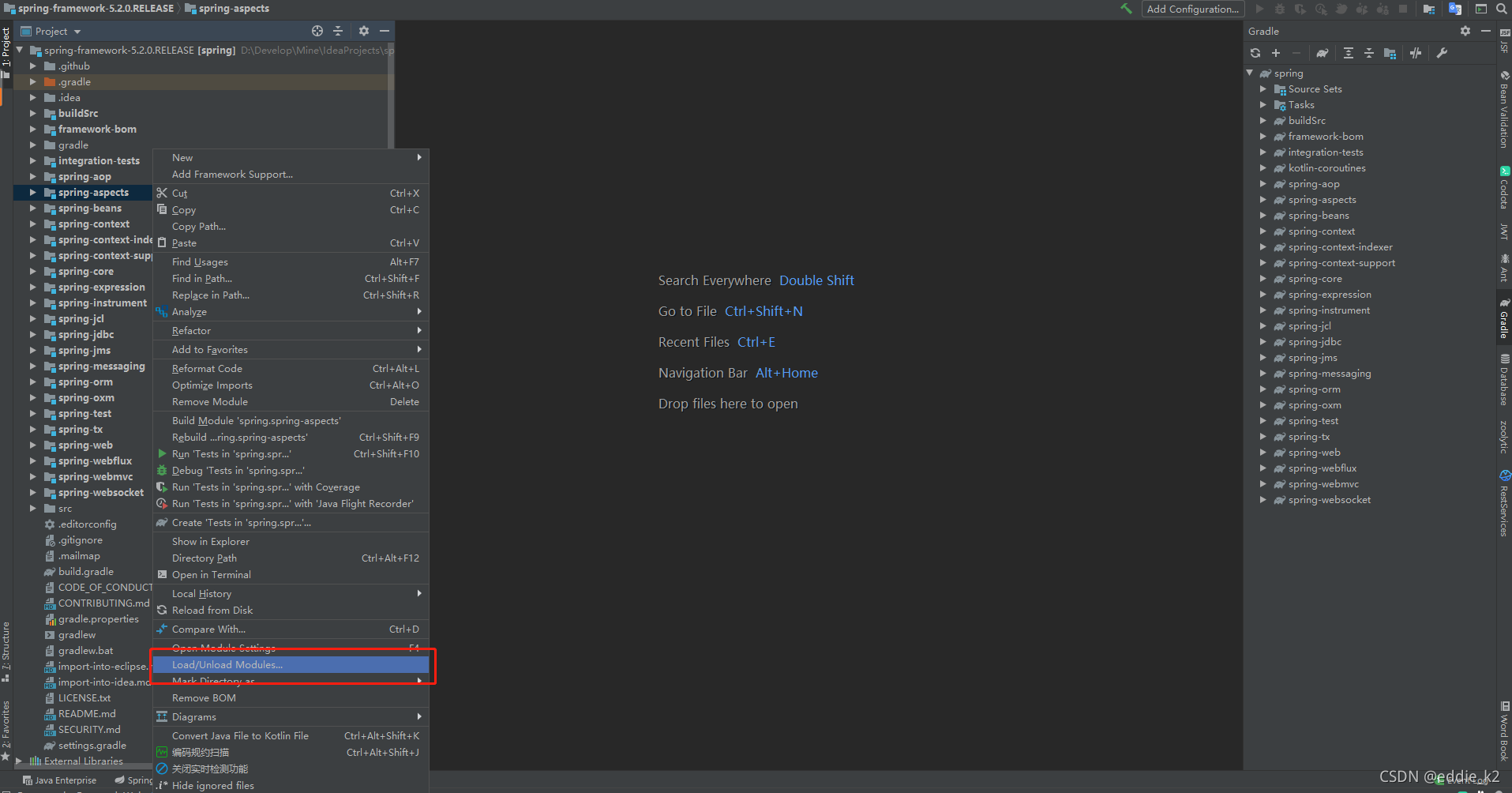
Task: Click spring-framework-5.2.0.RELEASE breadcrumb
Action: (x=88, y=9)
